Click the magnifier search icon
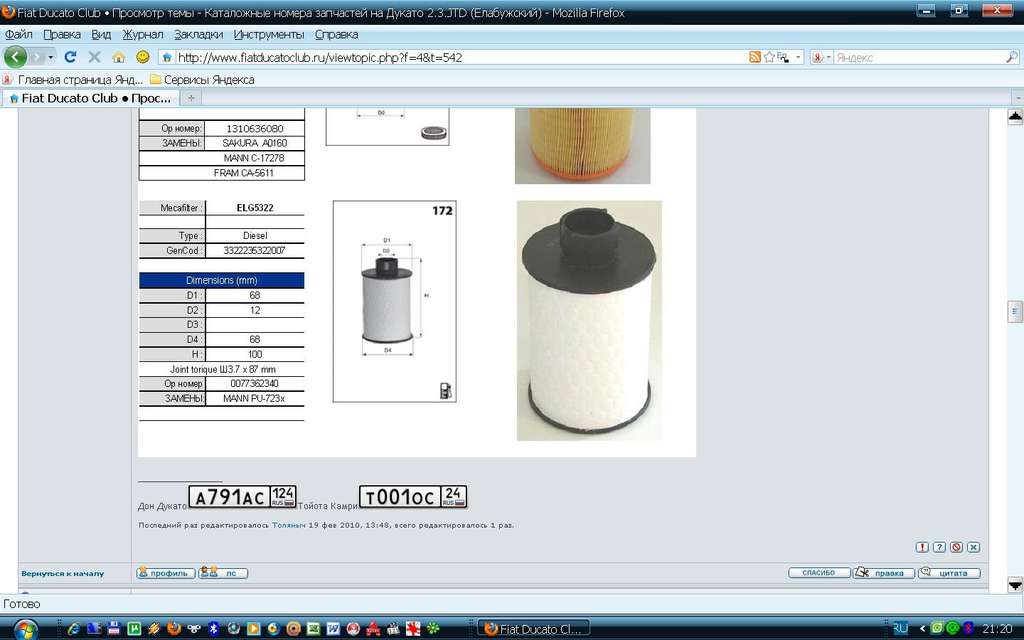Image resolution: width=1024 pixels, height=640 pixels. [x=1012, y=57]
